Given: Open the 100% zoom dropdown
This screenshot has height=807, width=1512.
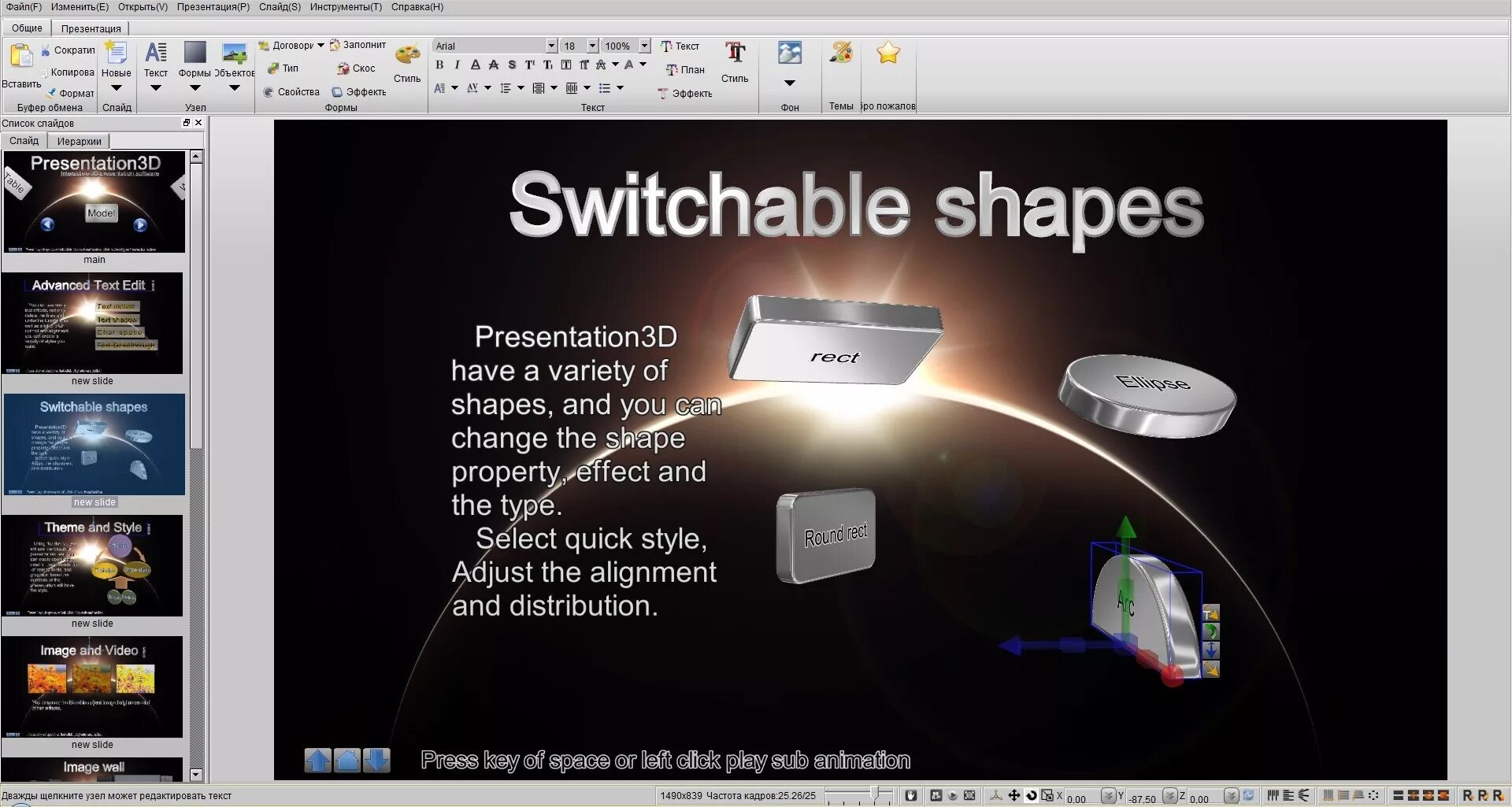Looking at the screenshot, I should pyautogui.click(x=644, y=46).
